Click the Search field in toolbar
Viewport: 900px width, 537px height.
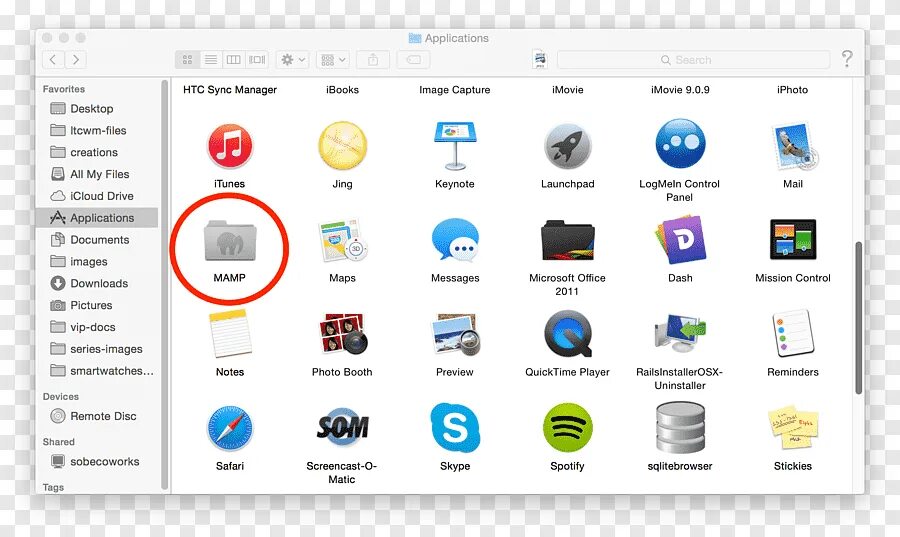click(693, 60)
